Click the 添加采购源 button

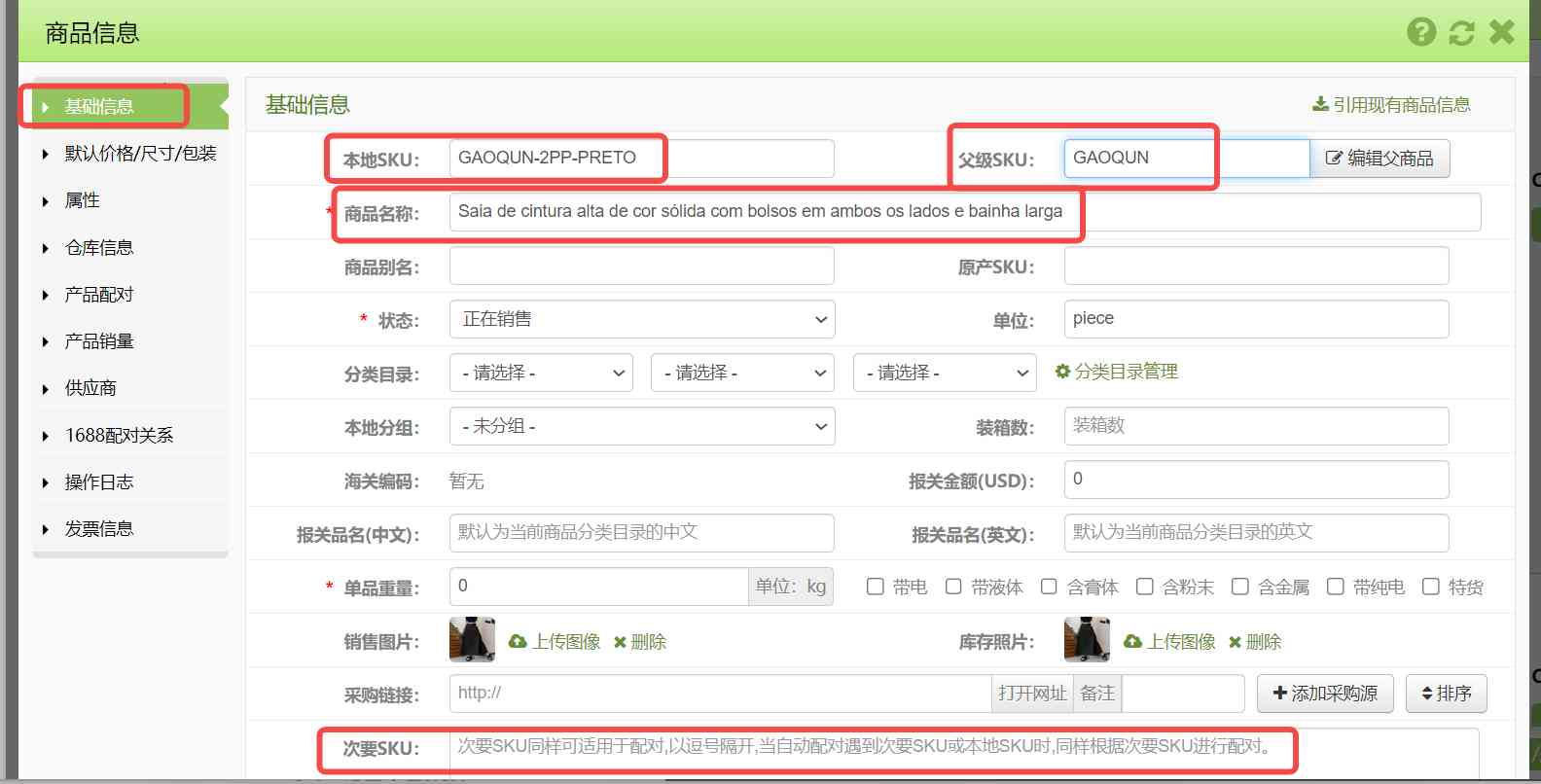pos(1325,694)
